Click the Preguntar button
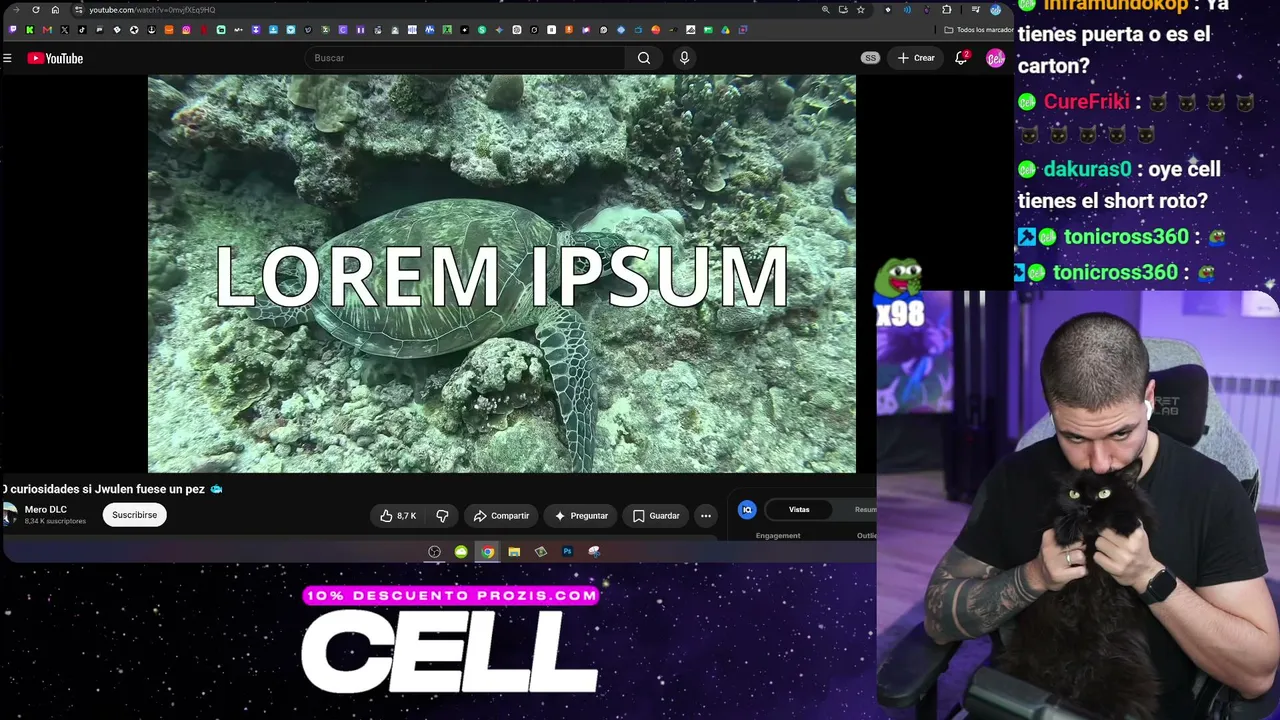This screenshot has width=1280, height=720. 581,516
